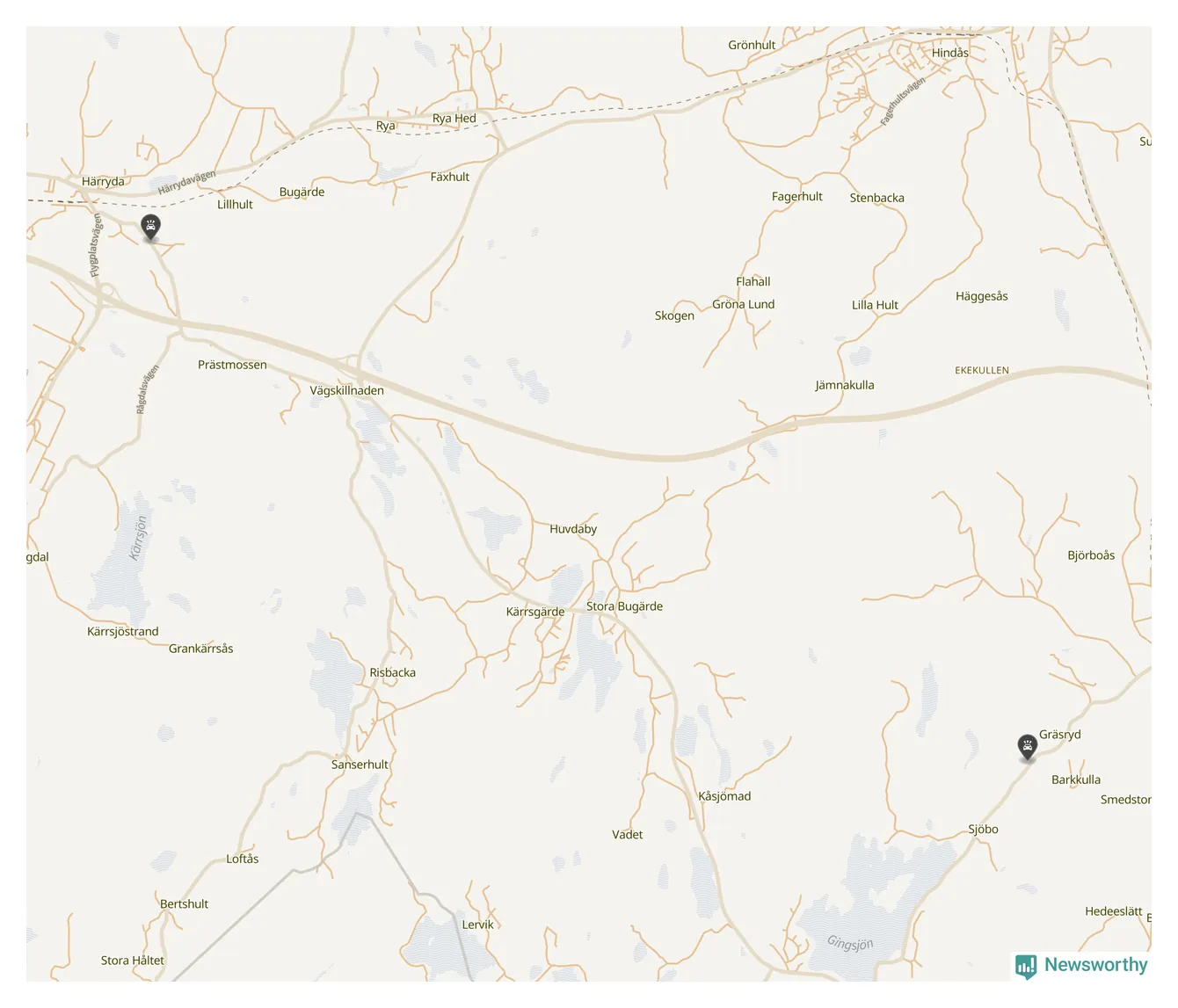
Task: Click the car marker near Gräsryd
Action: (x=1027, y=748)
